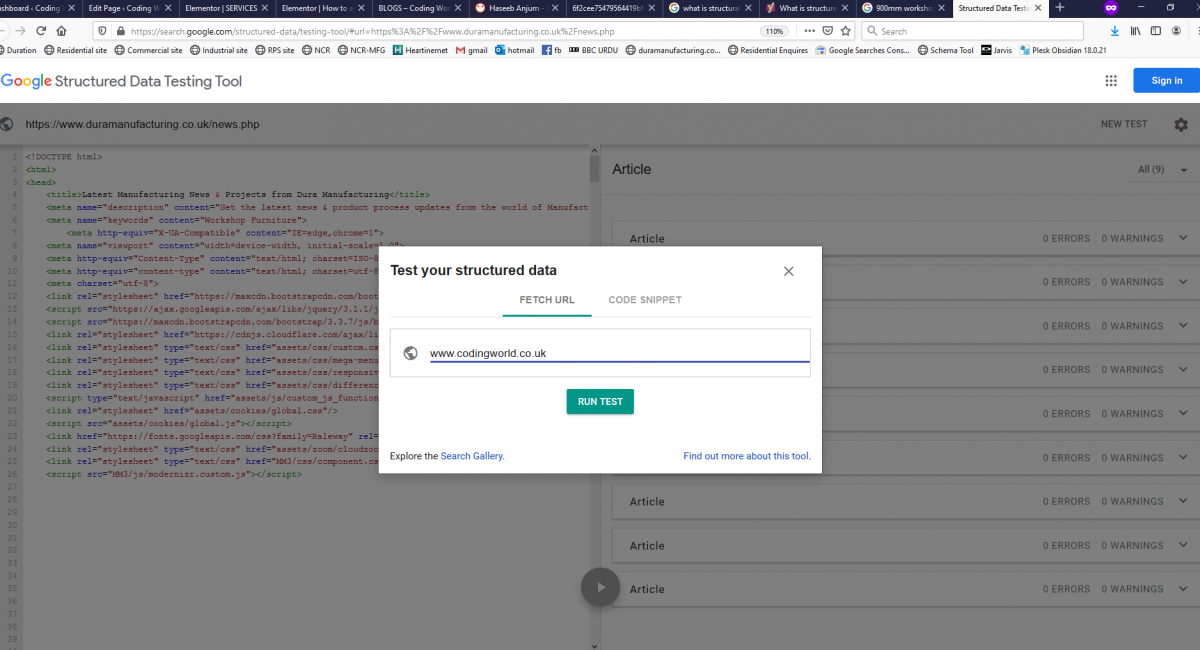Open the Industrial site bookmark
1200x650 pixels.
(x=219, y=50)
